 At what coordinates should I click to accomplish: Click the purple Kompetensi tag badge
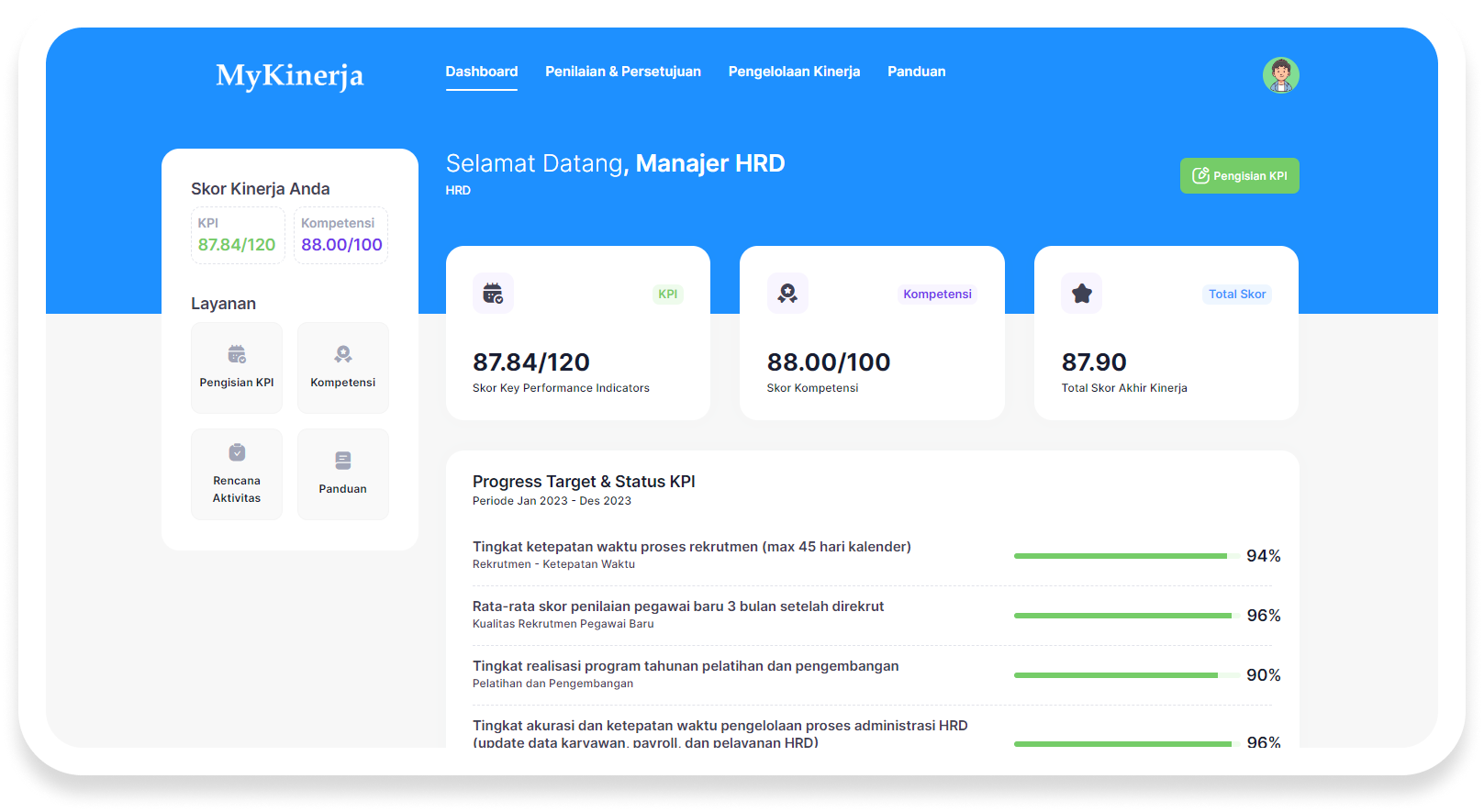tap(937, 295)
